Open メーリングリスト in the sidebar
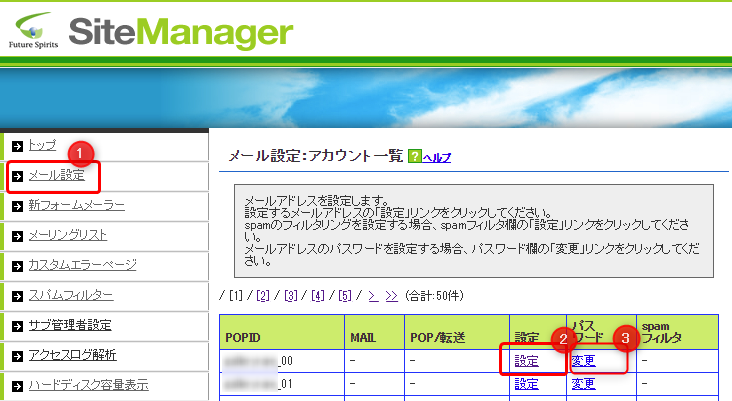The image size is (732, 401). tap(68, 235)
